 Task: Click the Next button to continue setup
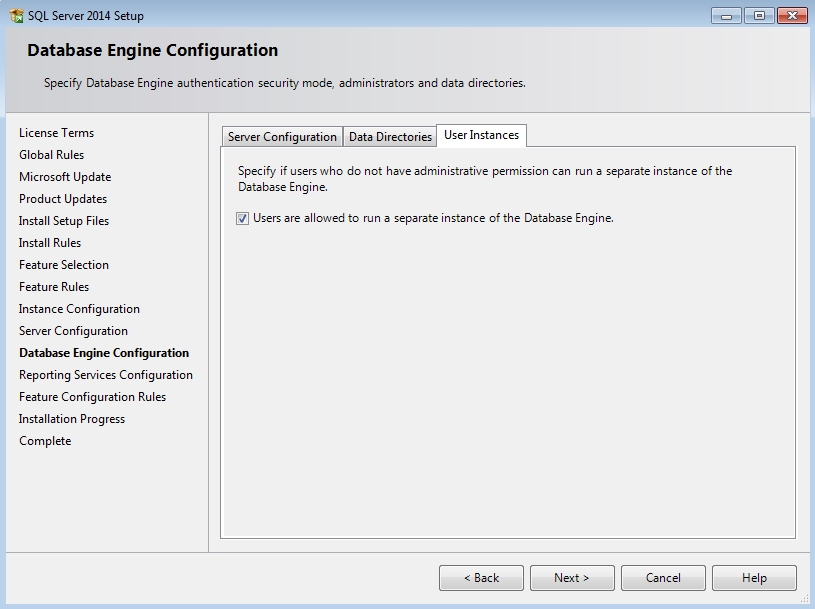tap(572, 577)
